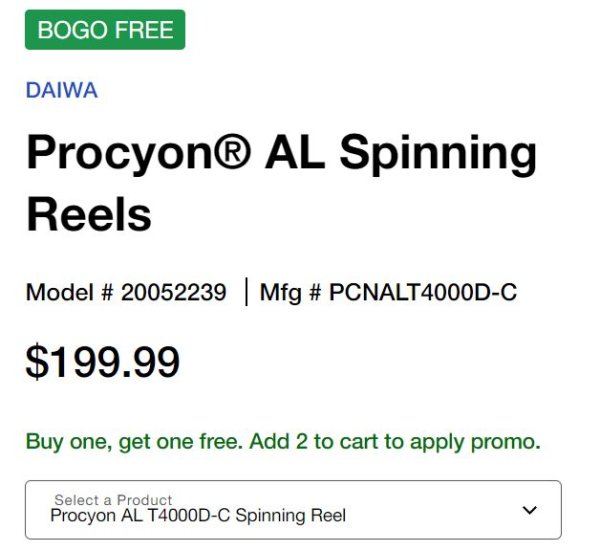Click the Add 2 to cart promo sentence
The height and width of the screenshot is (551, 600).
coord(395,442)
